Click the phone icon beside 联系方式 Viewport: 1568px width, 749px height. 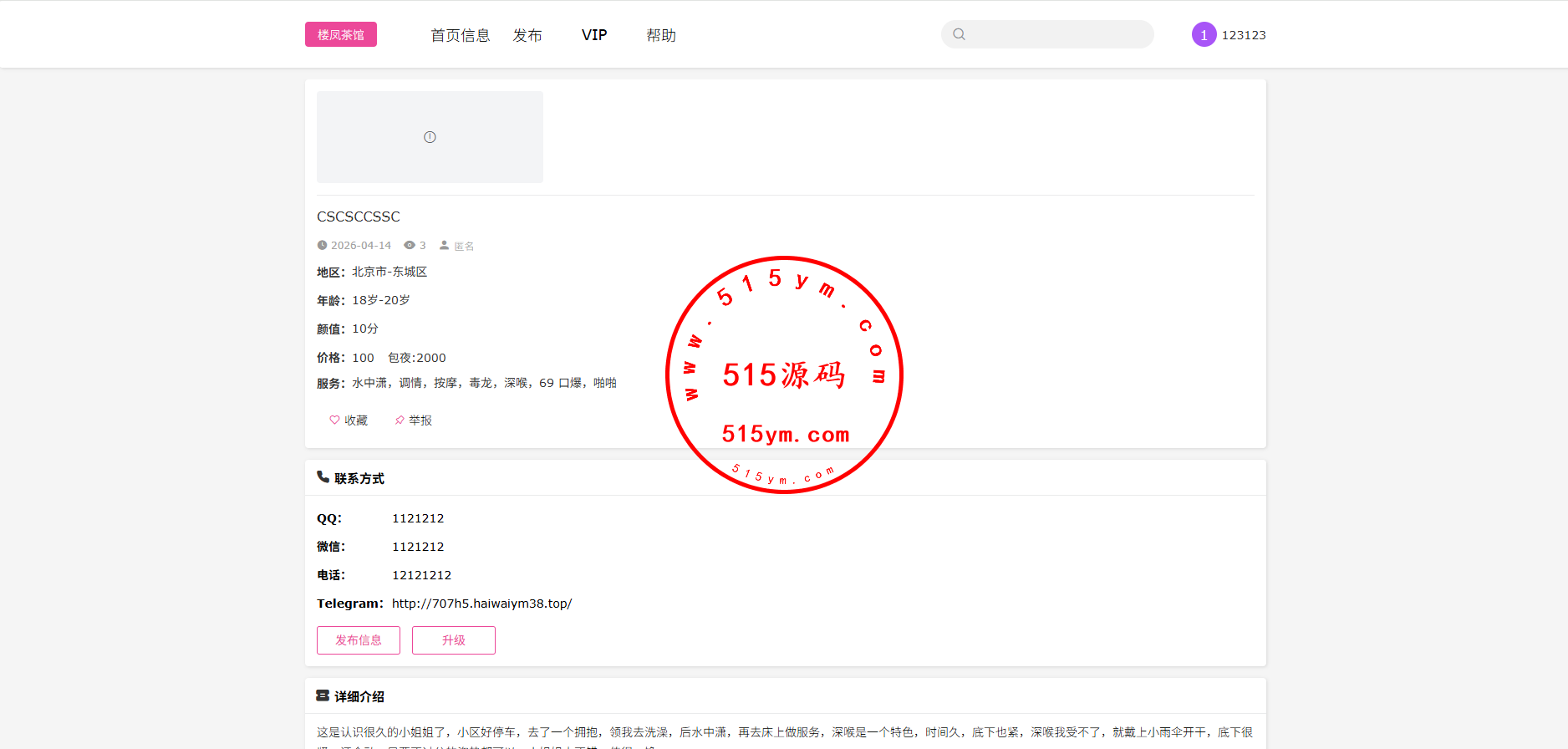[x=323, y=477]
